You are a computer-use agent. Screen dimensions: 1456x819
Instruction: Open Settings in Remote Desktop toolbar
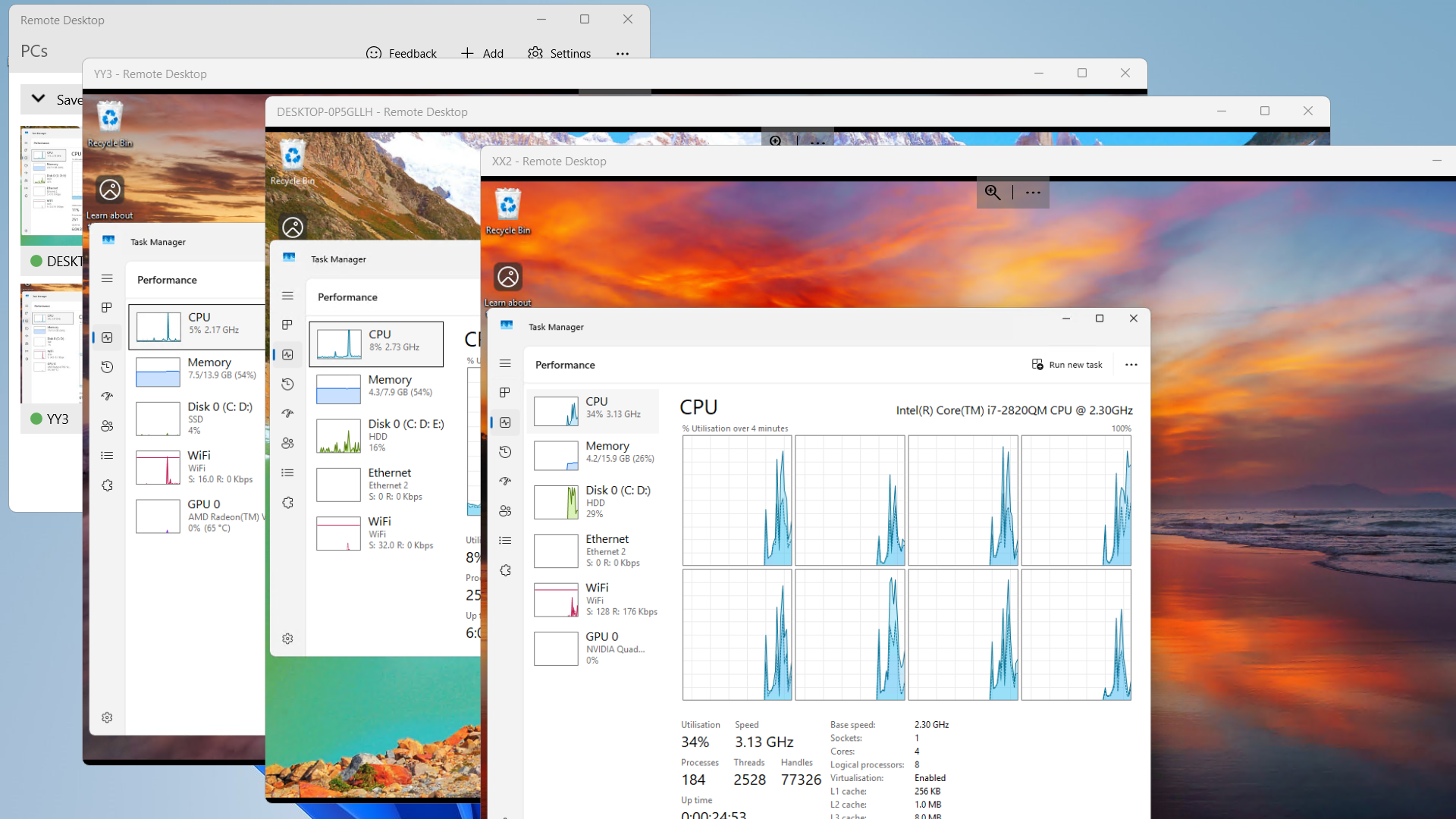[560, 54]
